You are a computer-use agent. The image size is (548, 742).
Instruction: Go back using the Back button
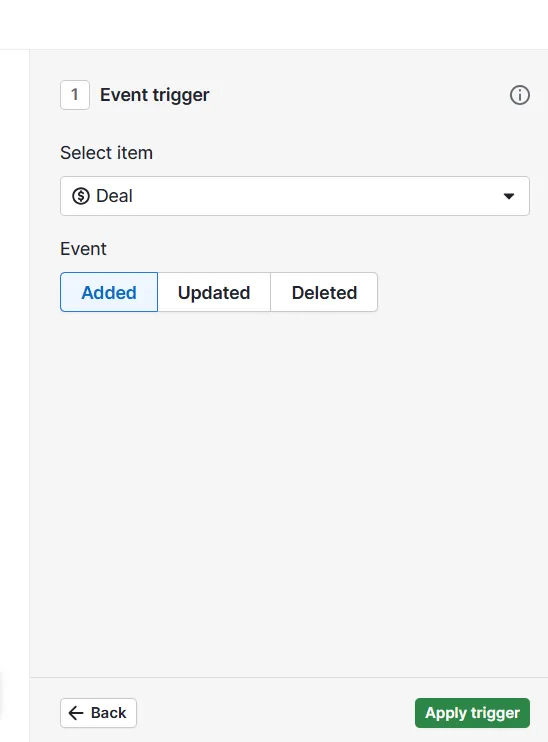(x=98, y=713)
